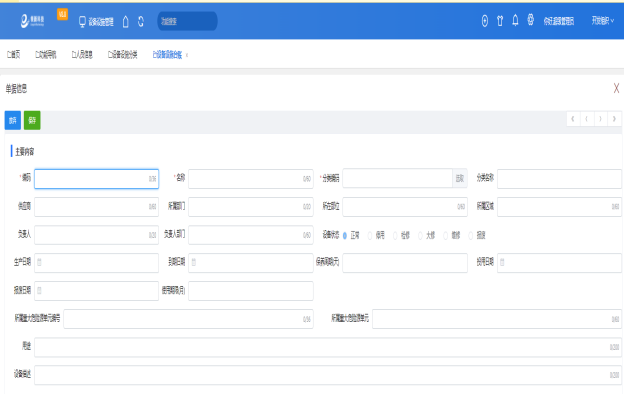Image resolution: width=624 pixels, height=394 pixels.
Task: Click the bell notification icon in header
Action: click(x=515, y=20)
